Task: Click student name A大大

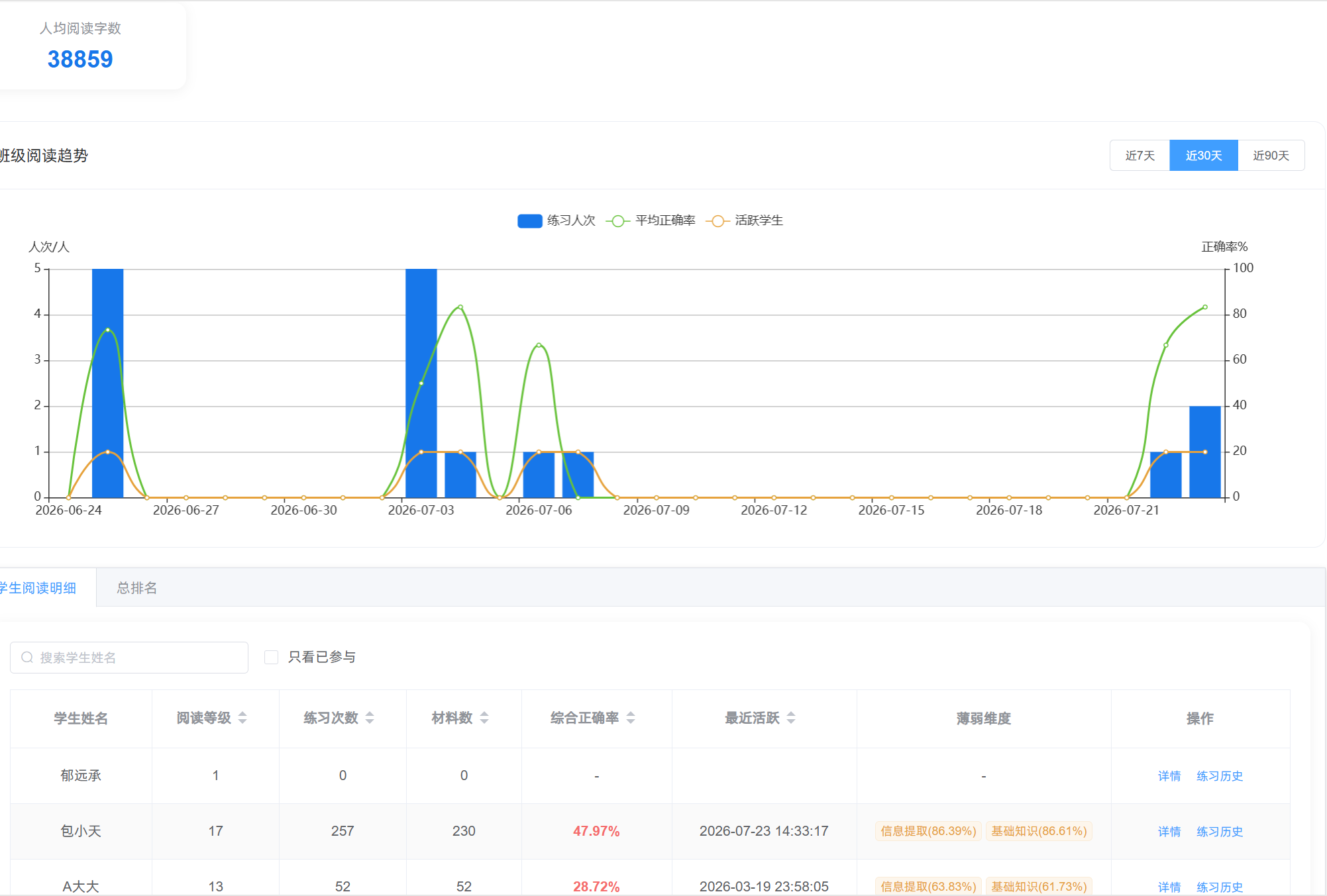Action: pyautogui.click(x=81, y=887)
